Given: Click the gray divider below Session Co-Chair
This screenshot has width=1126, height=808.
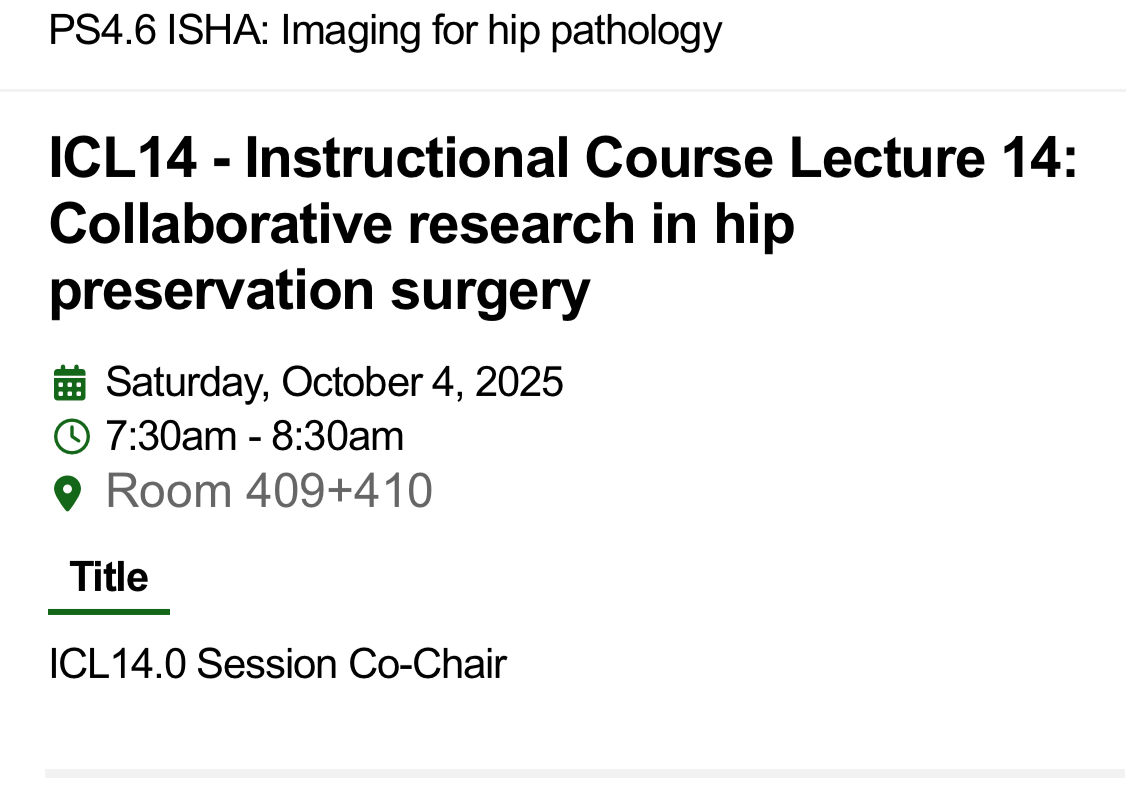Looking at the screenshot, I should tap(585, 773).
